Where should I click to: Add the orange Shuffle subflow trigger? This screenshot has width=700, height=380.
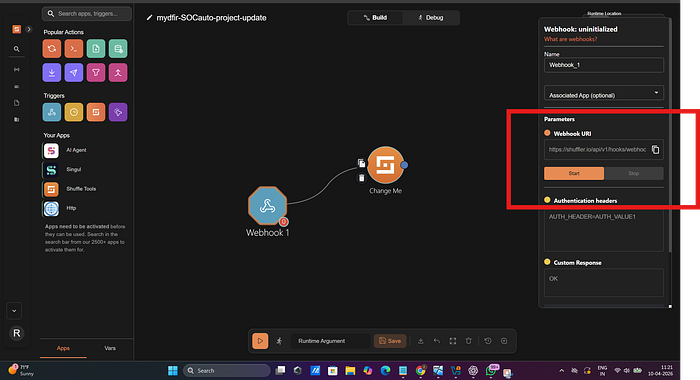[x=96, y=112]
